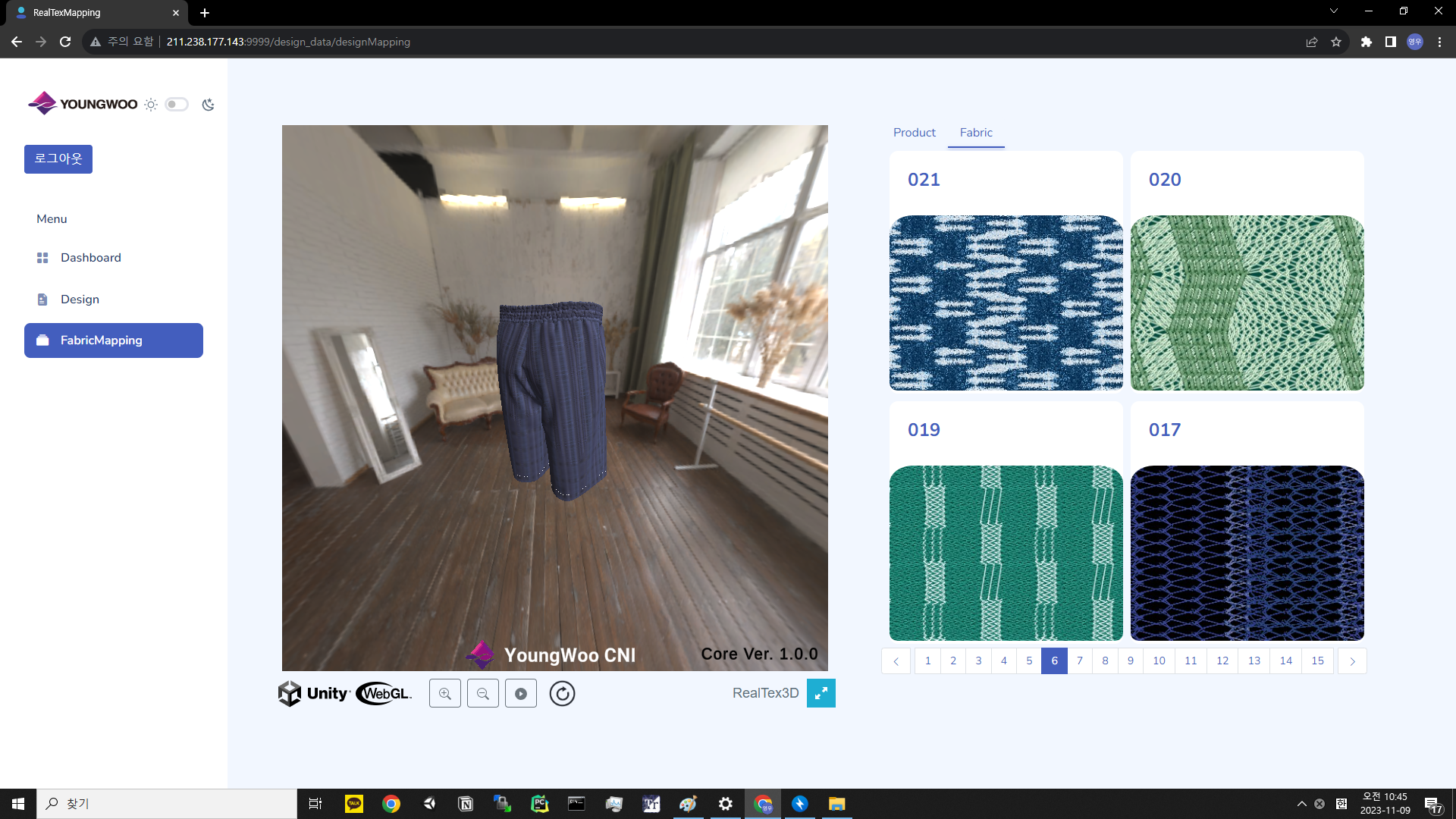Click previous page chevron in pagination
This screenshot has height=819, width=1456.
[x=896, y=661]
